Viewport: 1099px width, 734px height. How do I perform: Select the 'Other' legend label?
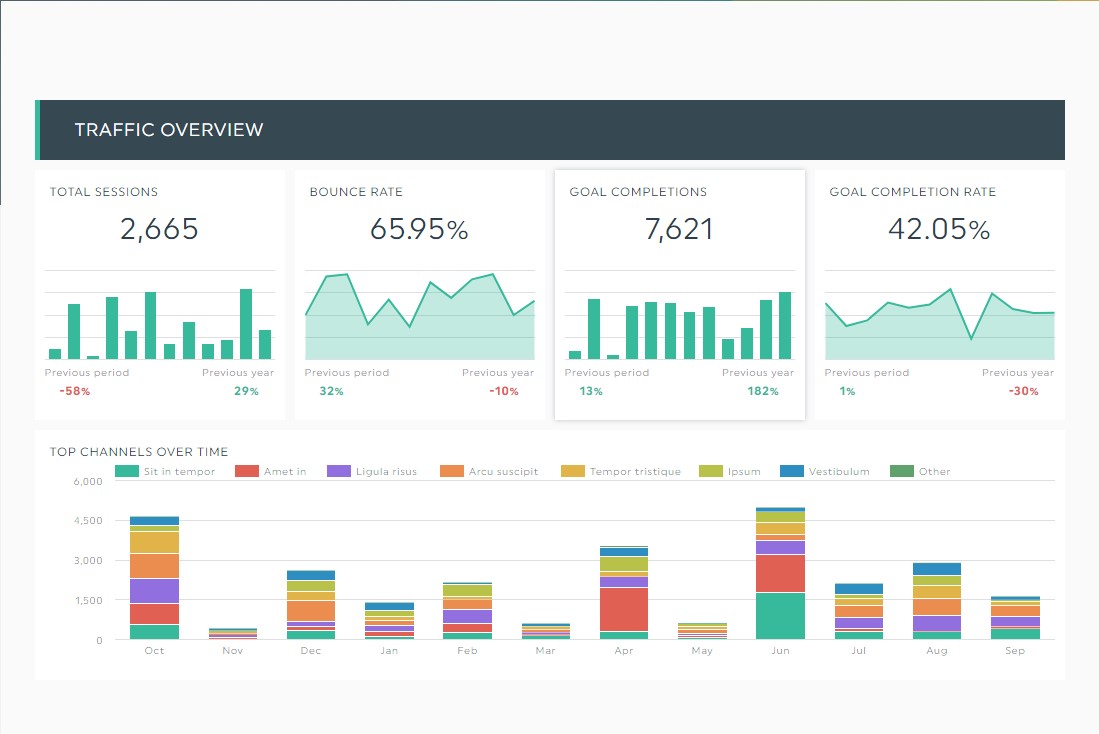point(934,472)
